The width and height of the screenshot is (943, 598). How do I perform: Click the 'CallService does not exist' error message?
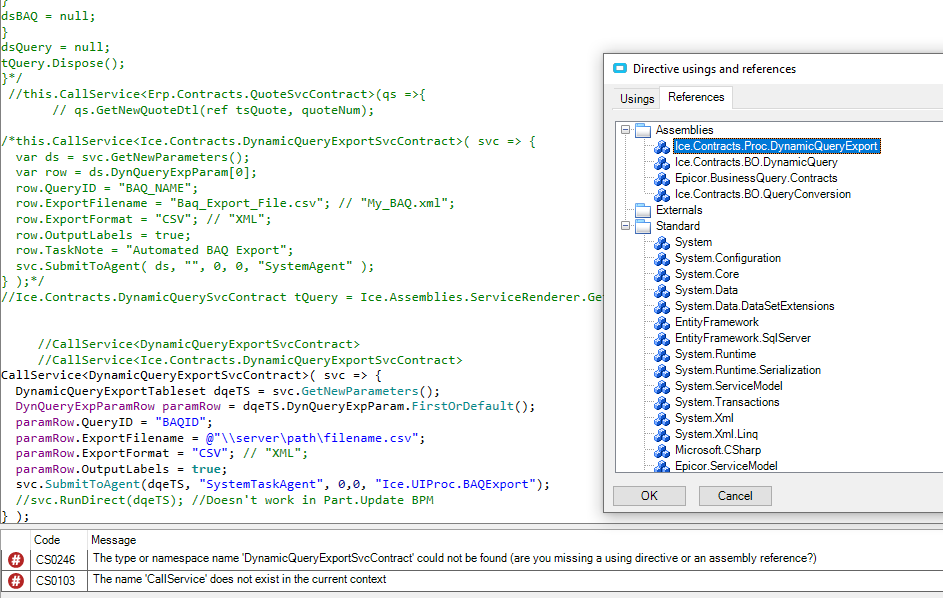pos(239,579)
